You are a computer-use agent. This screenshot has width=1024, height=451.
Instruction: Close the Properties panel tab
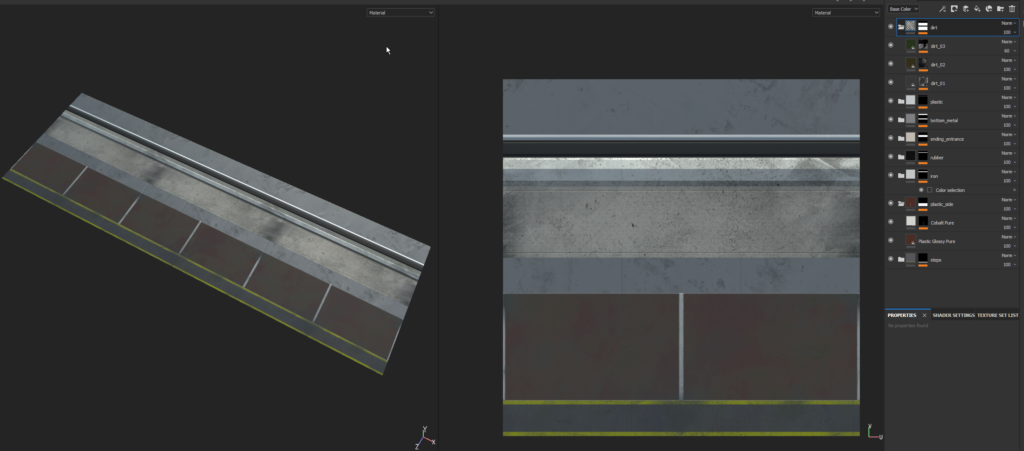coord(924,315)
